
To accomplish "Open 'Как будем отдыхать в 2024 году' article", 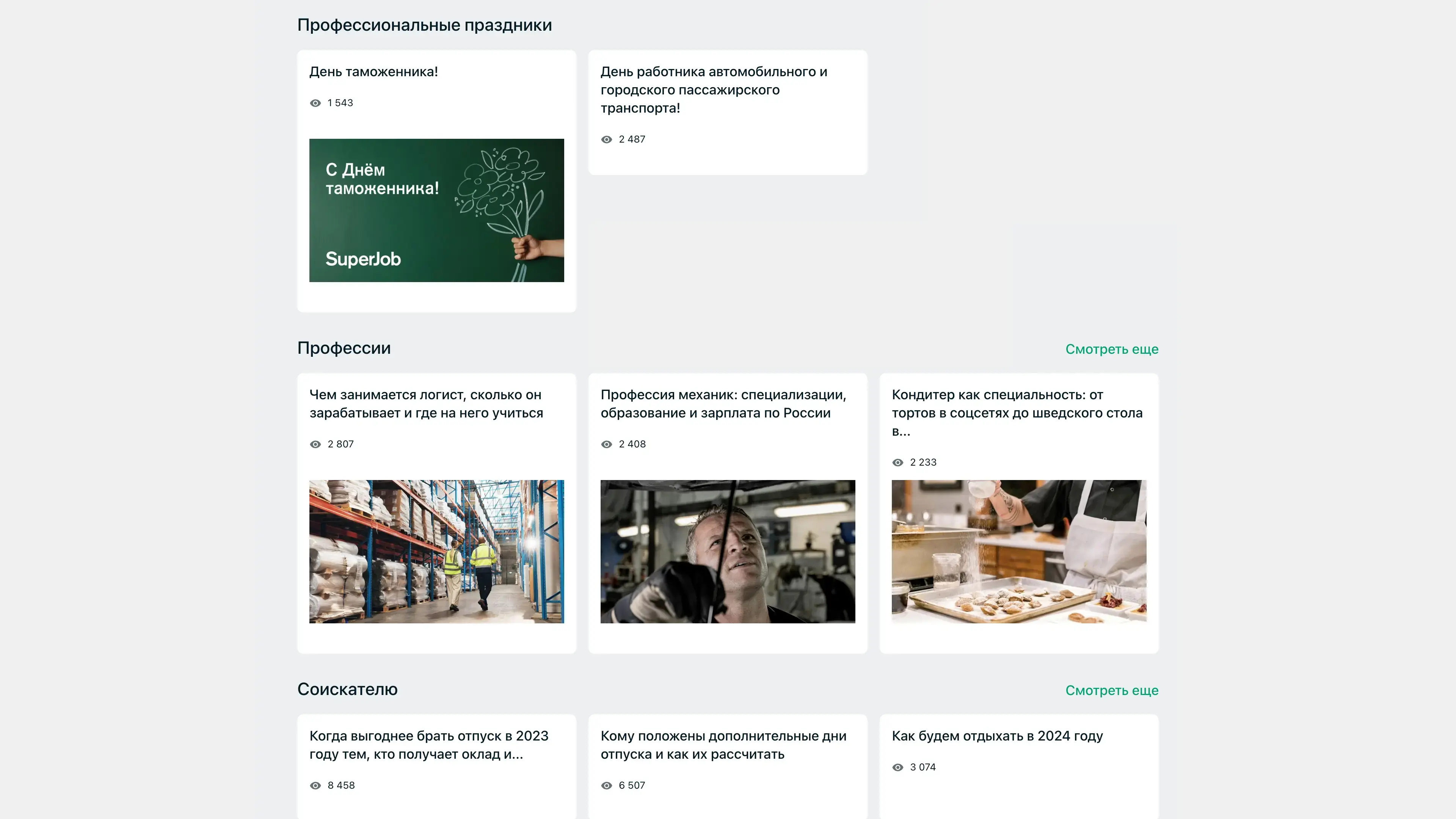I will 997,736.
